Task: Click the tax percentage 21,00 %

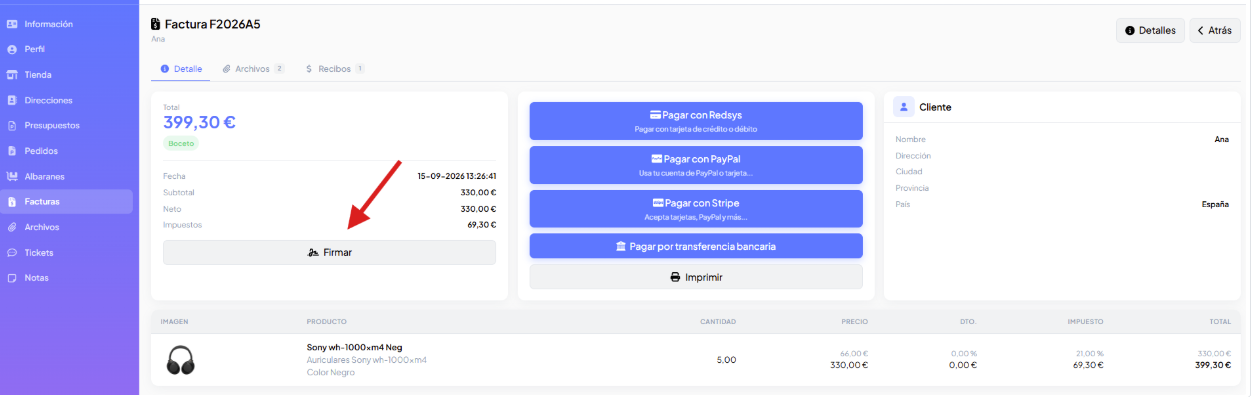Action: coord(1089,354)
